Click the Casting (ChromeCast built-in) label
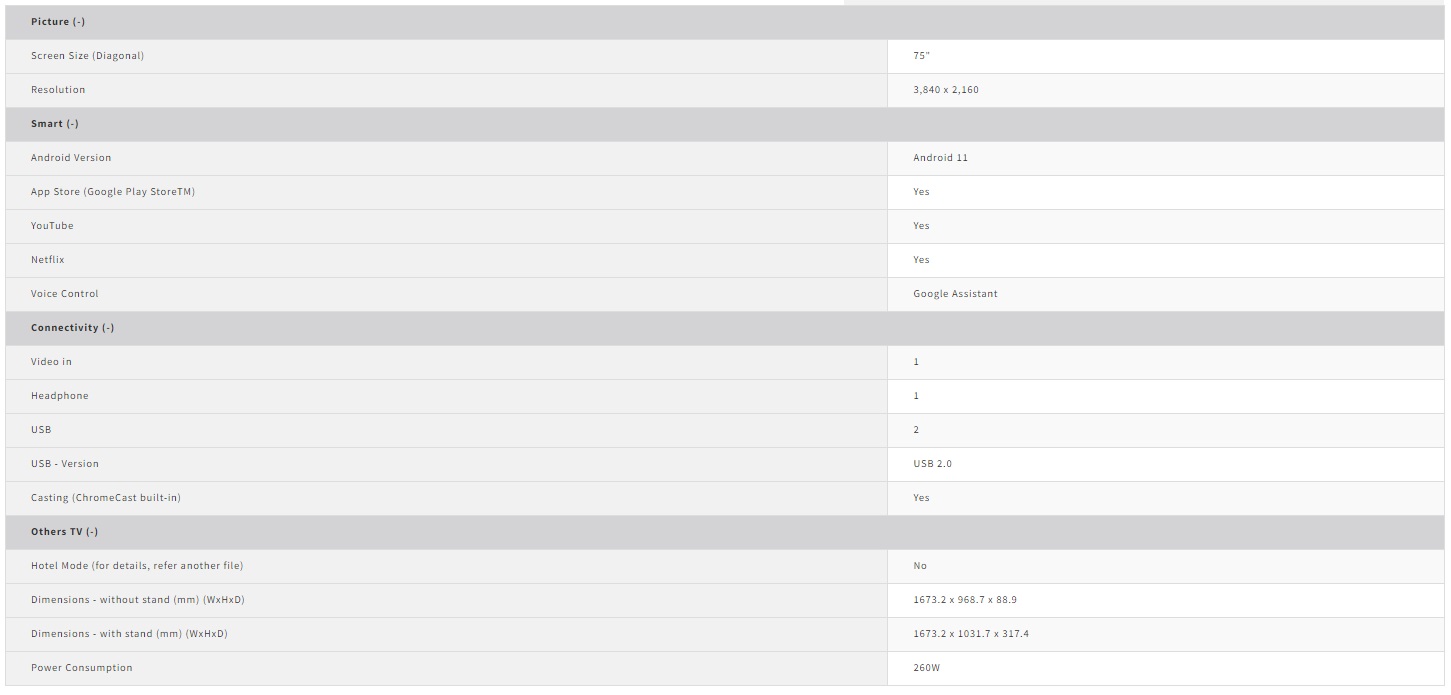1451x695 pixels. coord(106,498)
